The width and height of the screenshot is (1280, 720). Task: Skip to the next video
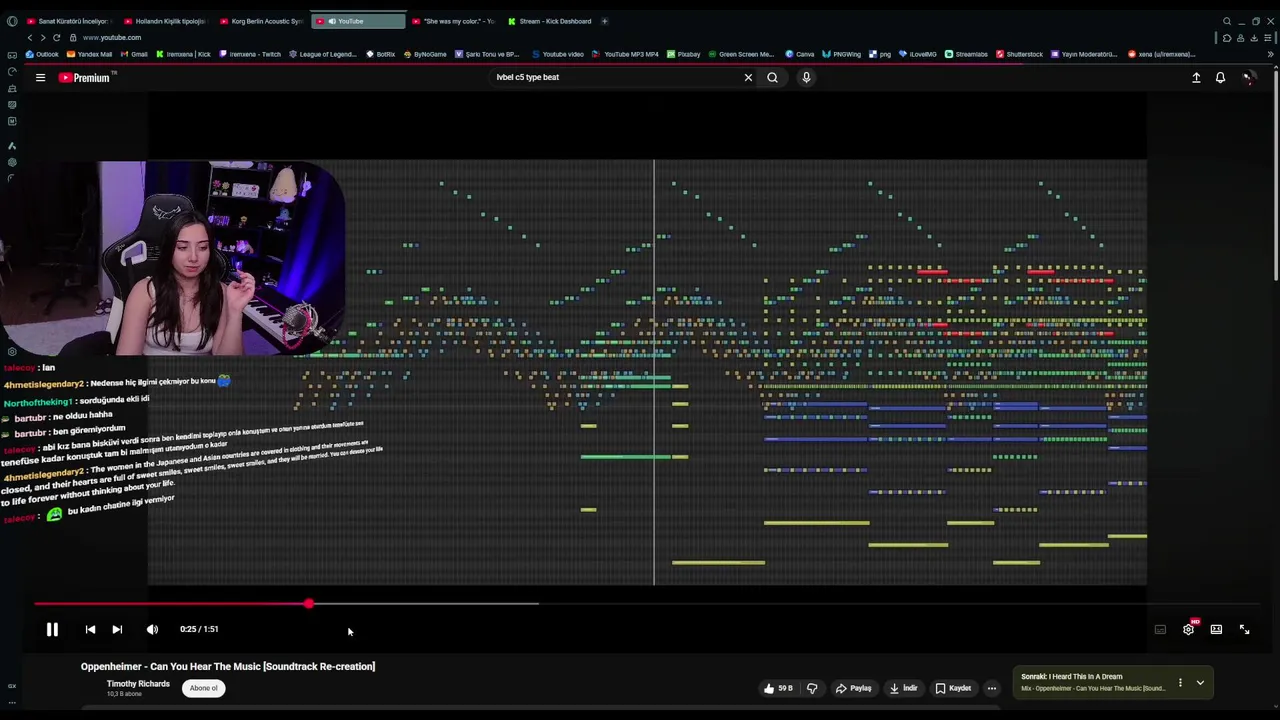click(117, 629)
